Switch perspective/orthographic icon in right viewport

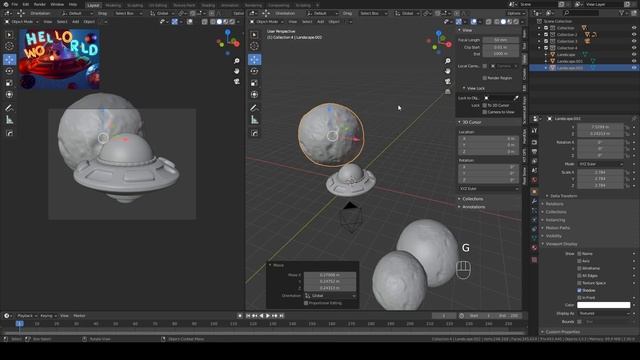pyautogui.click(x=448, y=91)
